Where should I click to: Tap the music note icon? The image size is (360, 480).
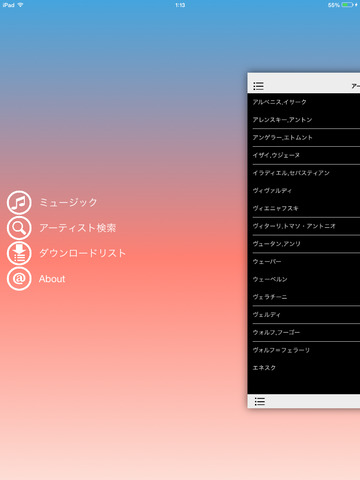click(x=19, y=202)
